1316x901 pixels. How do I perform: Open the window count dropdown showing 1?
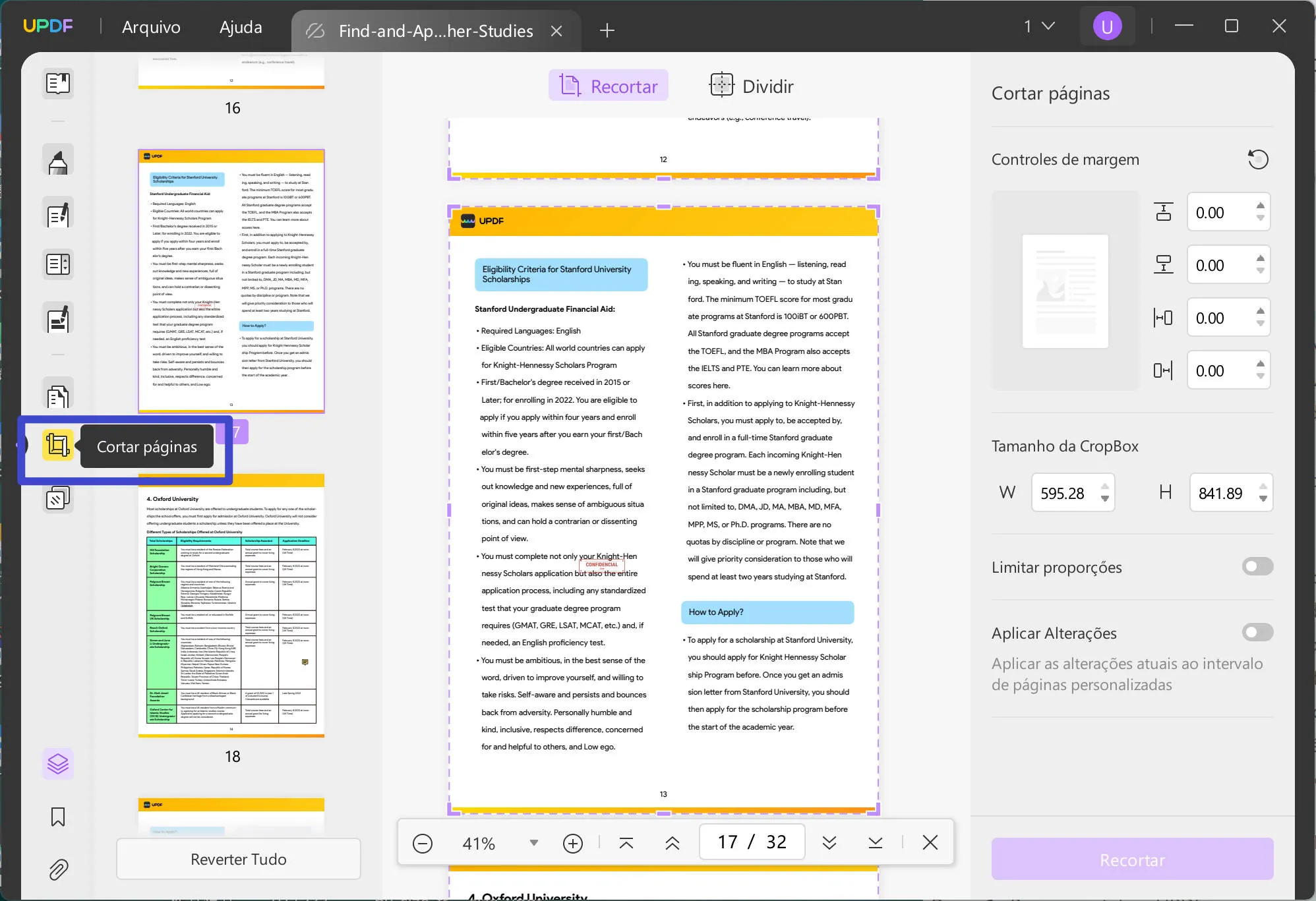(x=1040, y=26)
